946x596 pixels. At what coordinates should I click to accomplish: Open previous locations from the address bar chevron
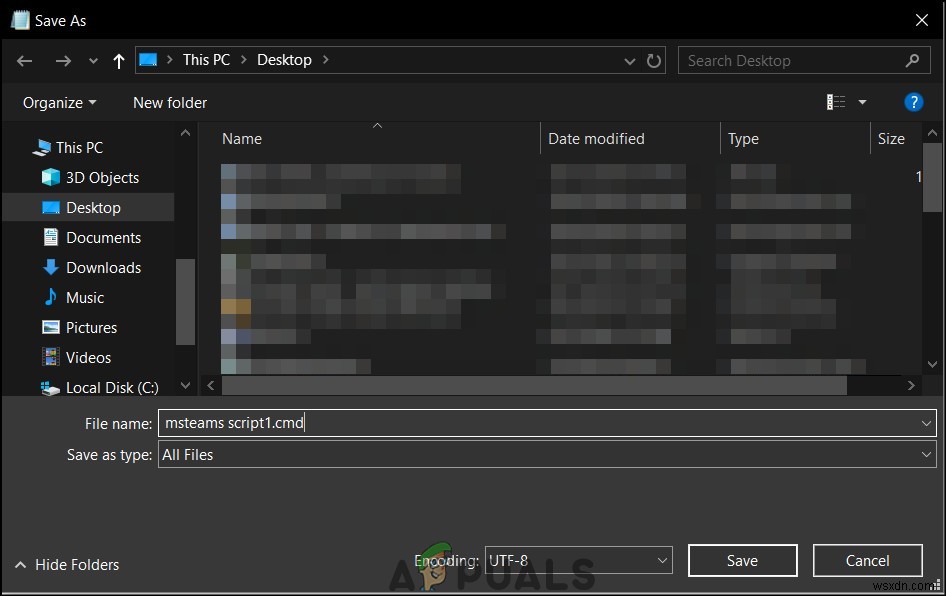pyautogui.click(x=630, y=60)
